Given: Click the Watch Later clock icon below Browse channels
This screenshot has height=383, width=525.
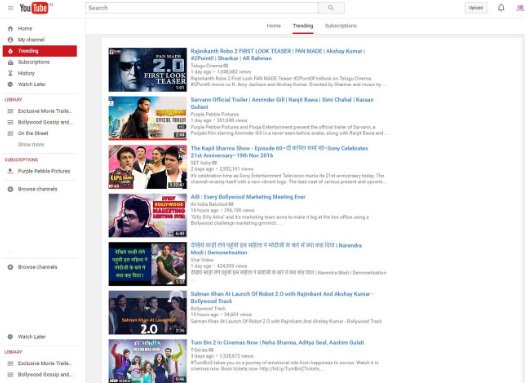Looking at the screenshot, I should (x=10, y=337).
